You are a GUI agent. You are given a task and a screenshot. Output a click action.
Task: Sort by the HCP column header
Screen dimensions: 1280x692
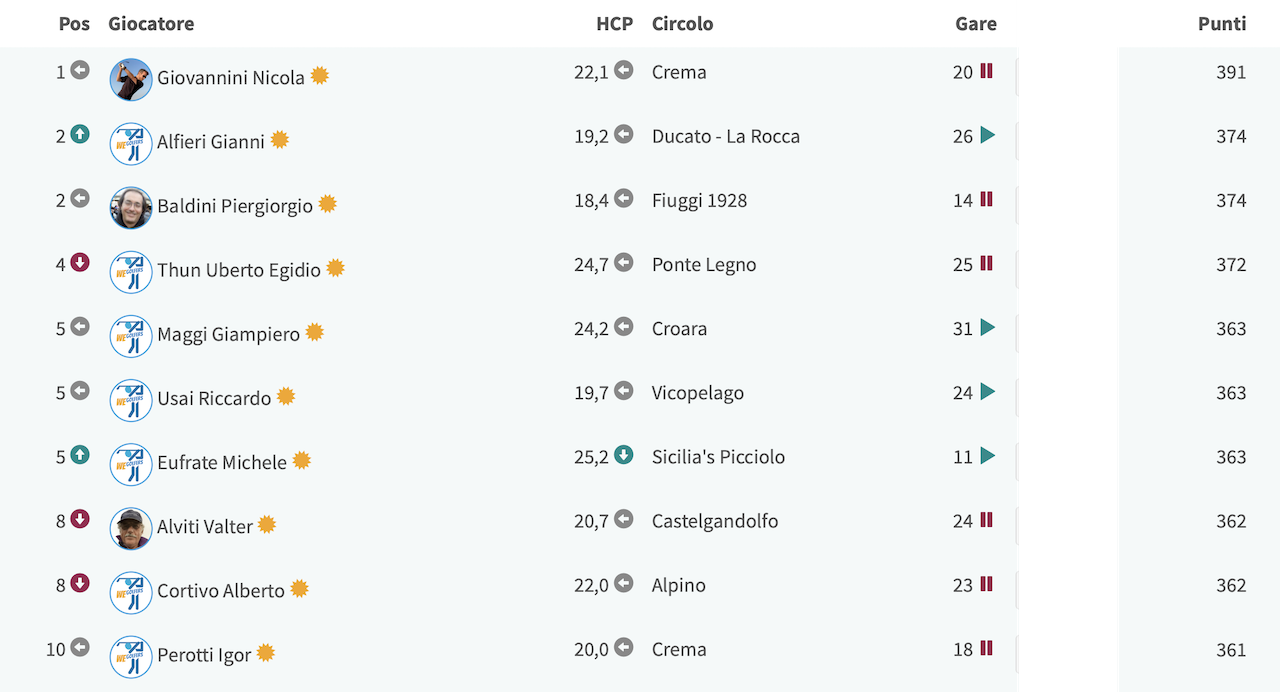coord(614,23)
